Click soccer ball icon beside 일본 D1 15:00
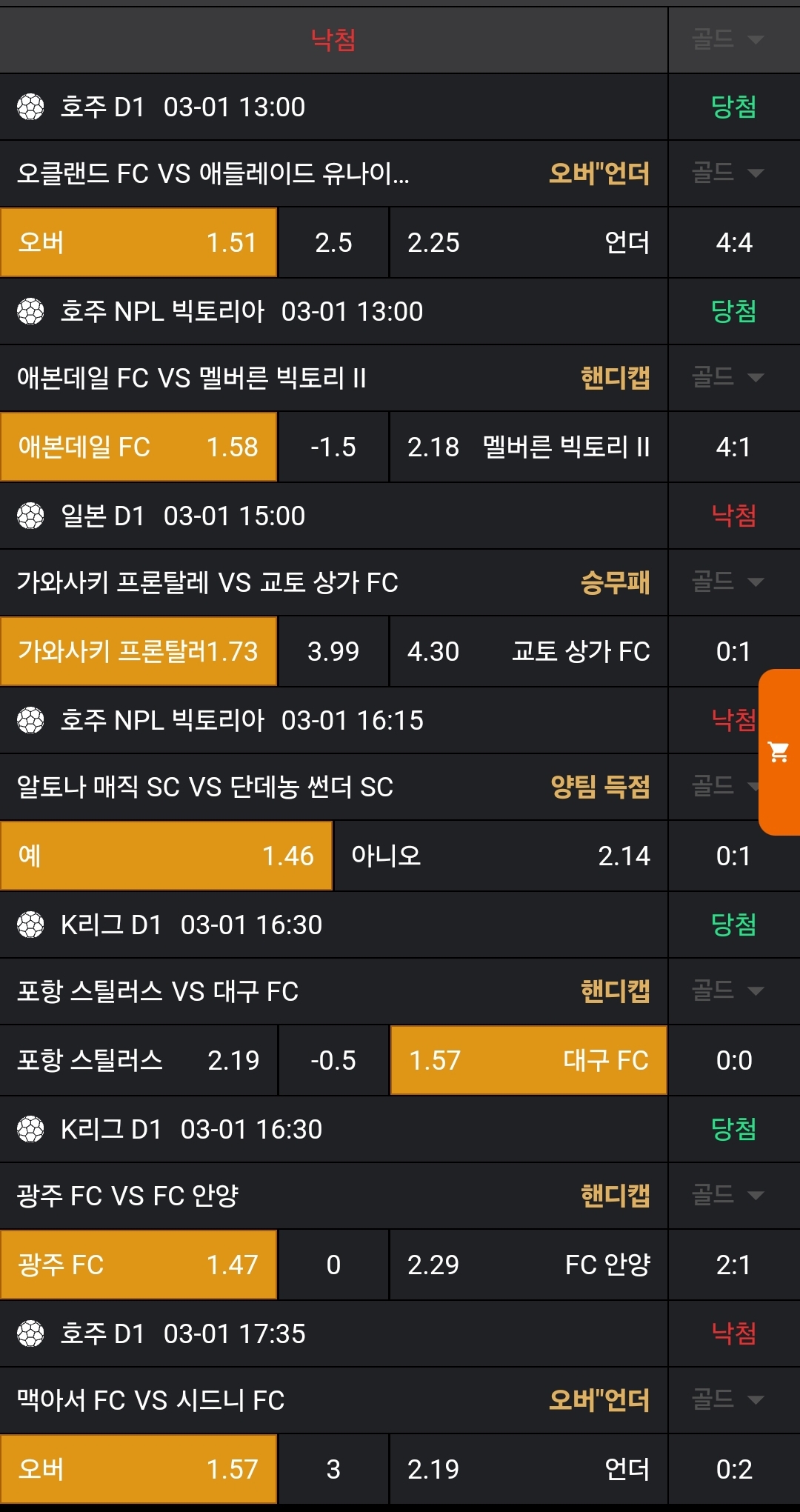This screenshot has height=1512, width=800. click(30, 516)
